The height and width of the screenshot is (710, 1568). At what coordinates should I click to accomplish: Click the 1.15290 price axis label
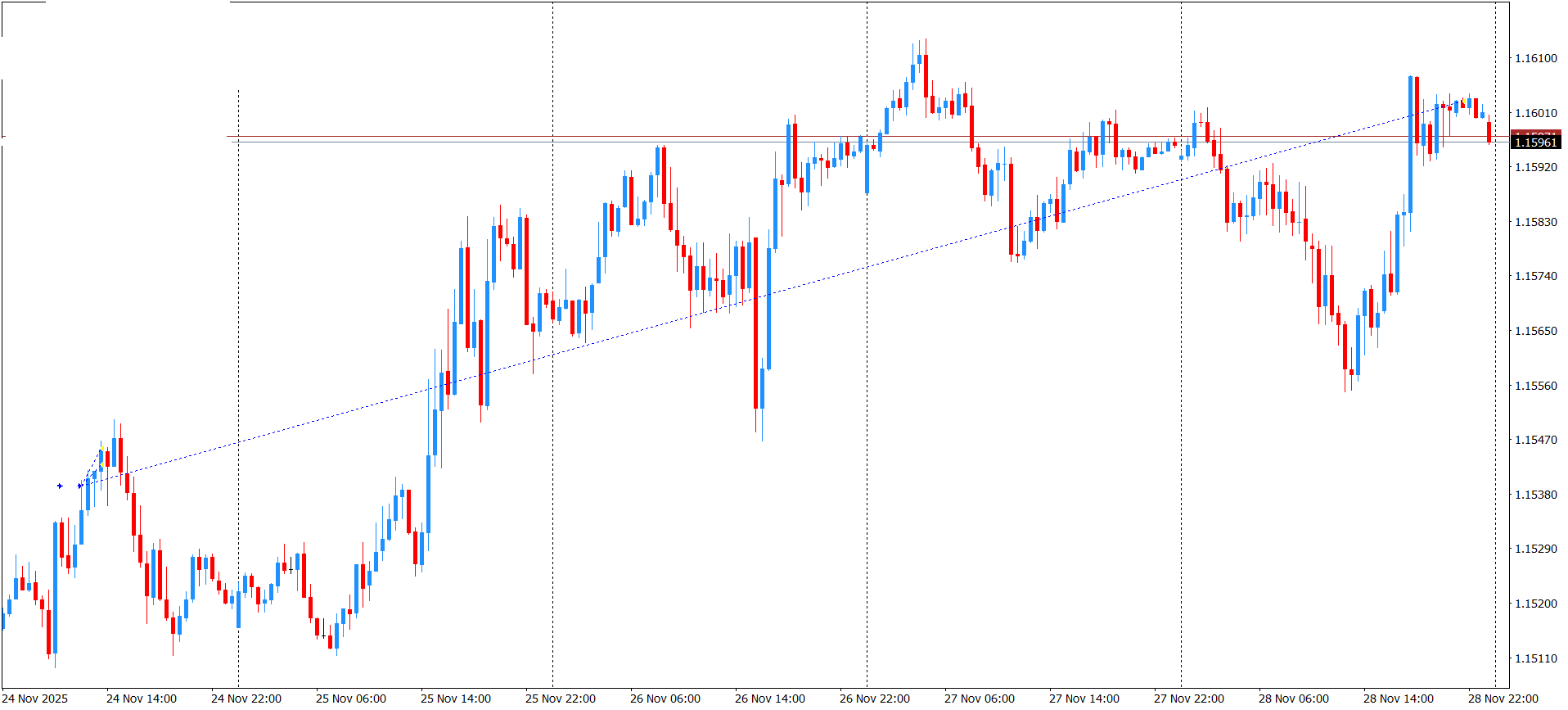tap(1536, 549)
